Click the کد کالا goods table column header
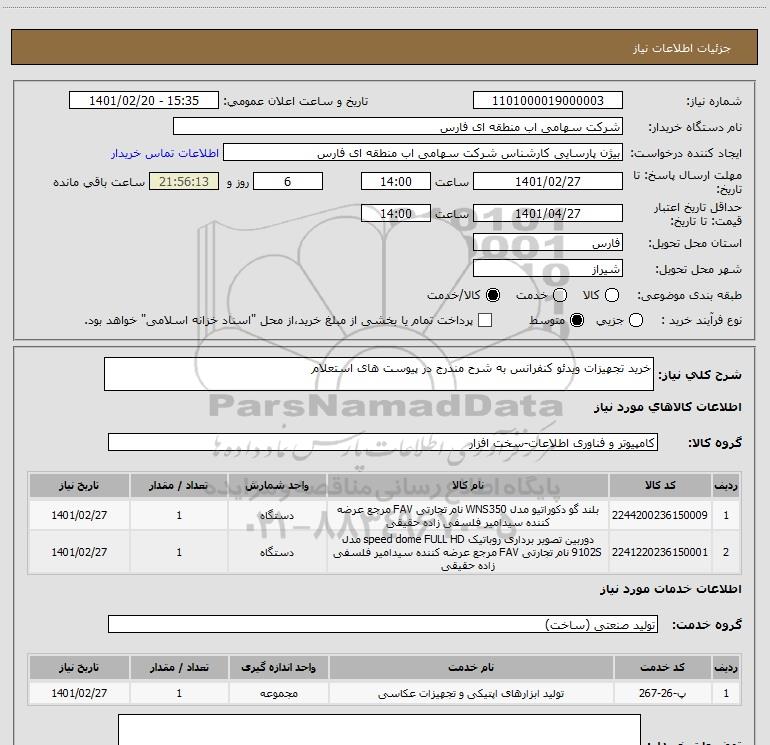The image size is (770, 745). (x=660, y=485)
